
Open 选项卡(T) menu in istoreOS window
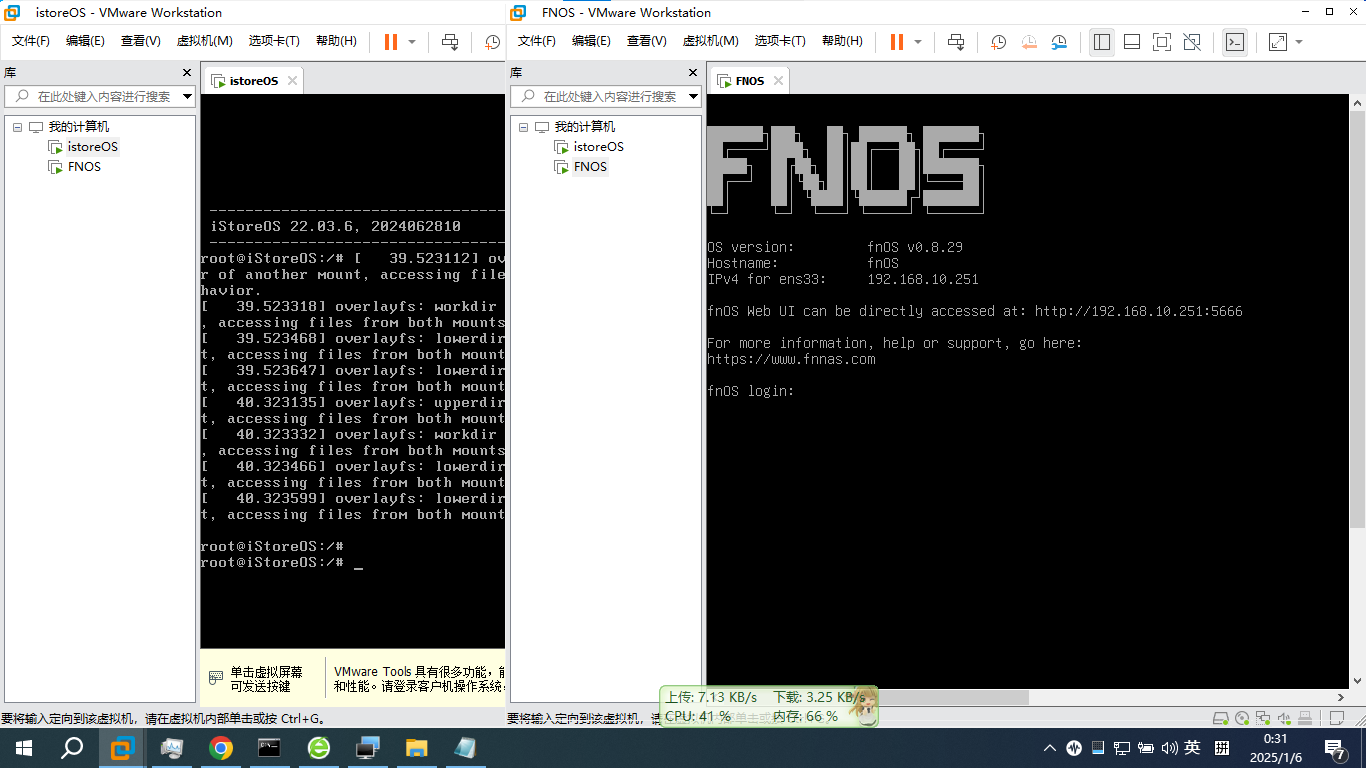[x=274, y=41]
